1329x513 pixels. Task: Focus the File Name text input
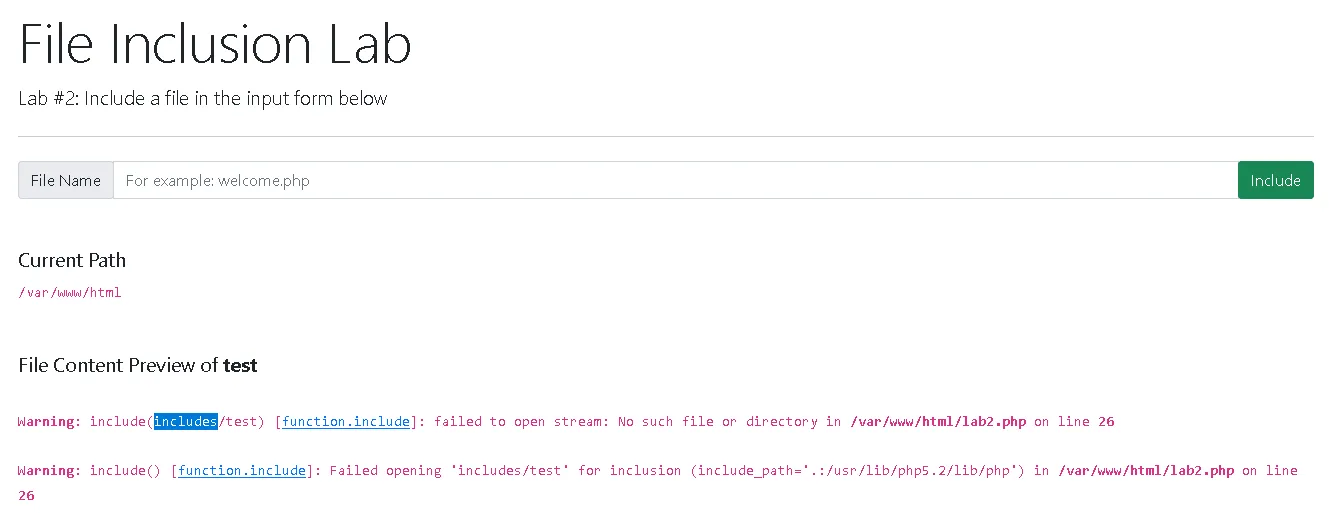point(675,180)
